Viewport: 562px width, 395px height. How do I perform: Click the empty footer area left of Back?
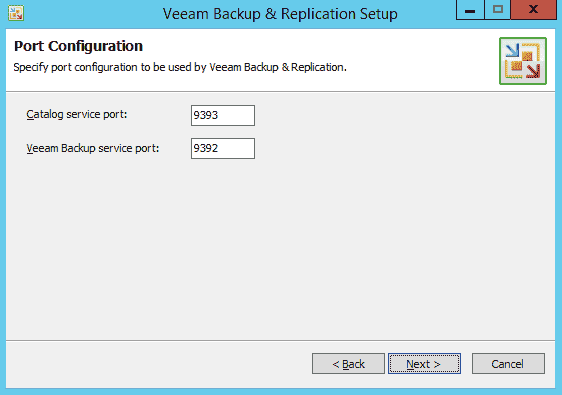[x=158, y=364]
